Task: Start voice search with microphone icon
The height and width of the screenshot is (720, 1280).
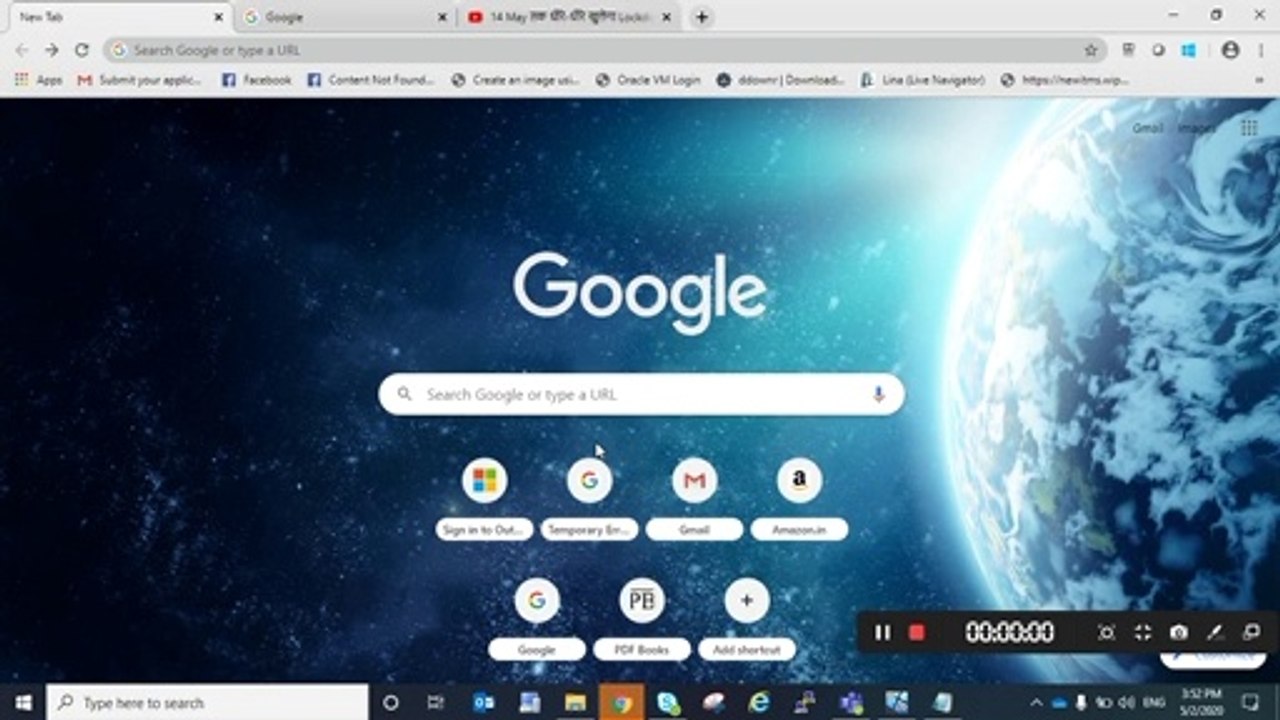Action: click(879, 395)
